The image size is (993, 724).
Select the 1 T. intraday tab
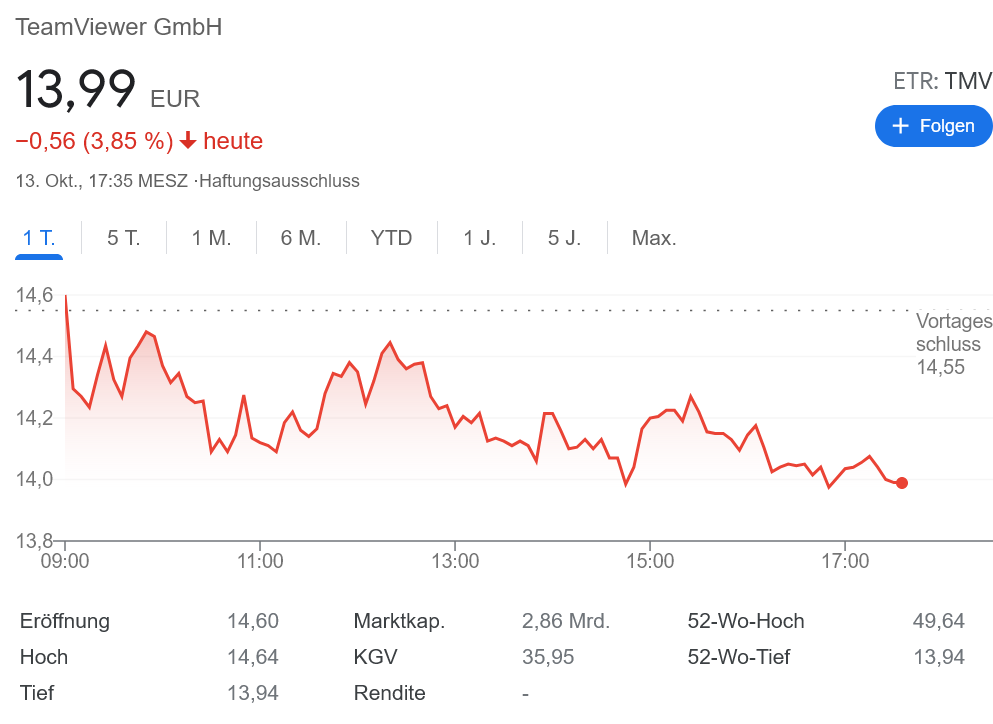(x=39, y=238)
